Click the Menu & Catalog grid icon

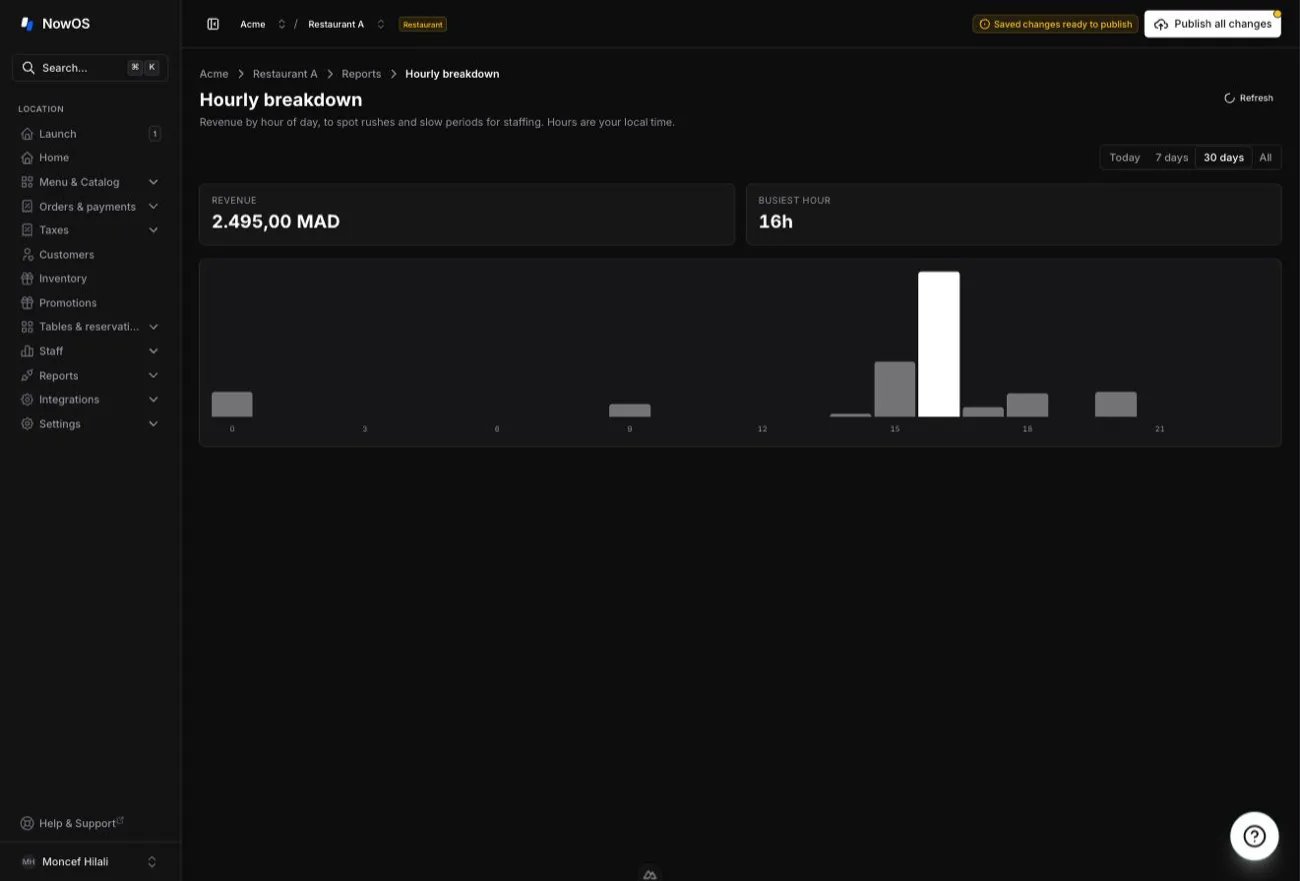[27, 182]
